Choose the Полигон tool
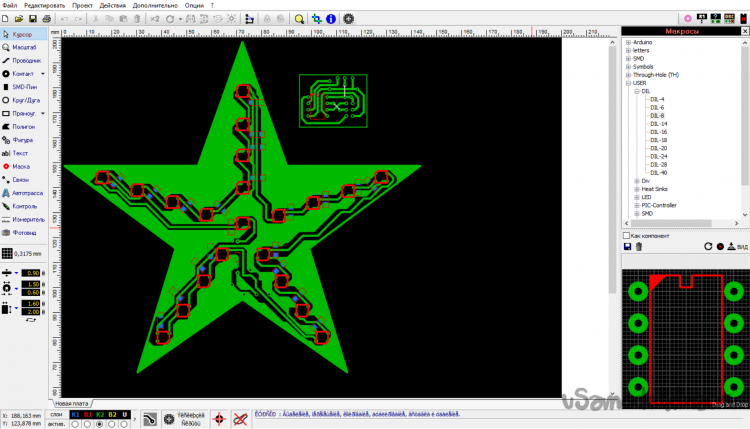 (x=25, y=127)
